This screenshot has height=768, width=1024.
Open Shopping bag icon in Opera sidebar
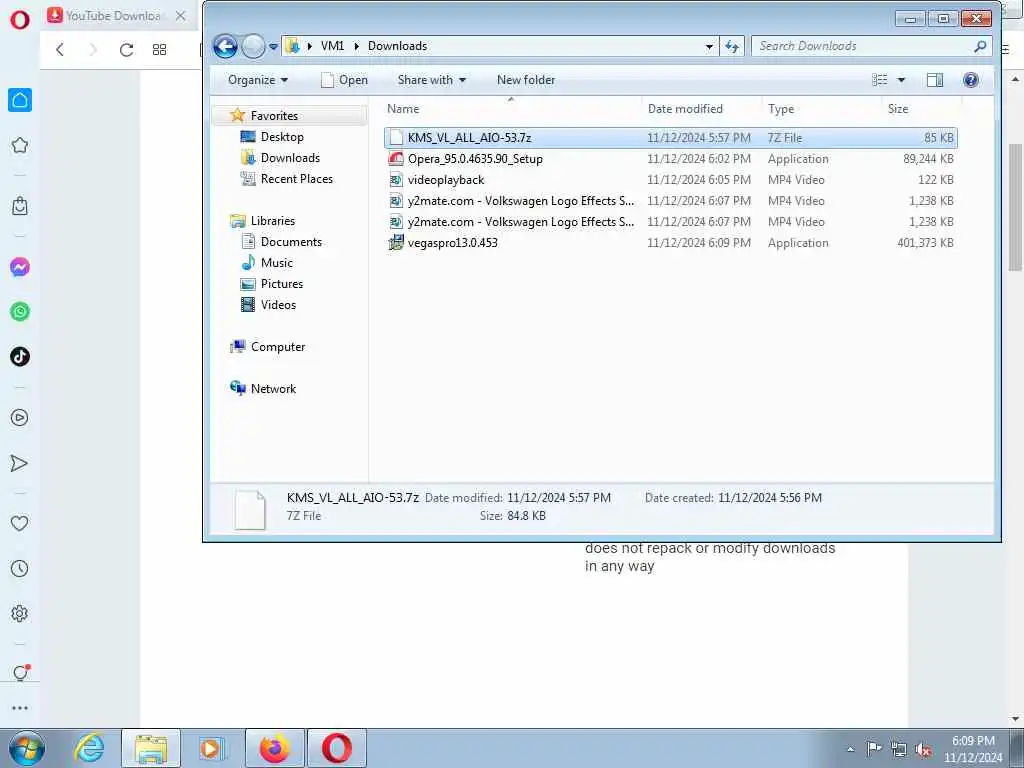pos(20,206)
